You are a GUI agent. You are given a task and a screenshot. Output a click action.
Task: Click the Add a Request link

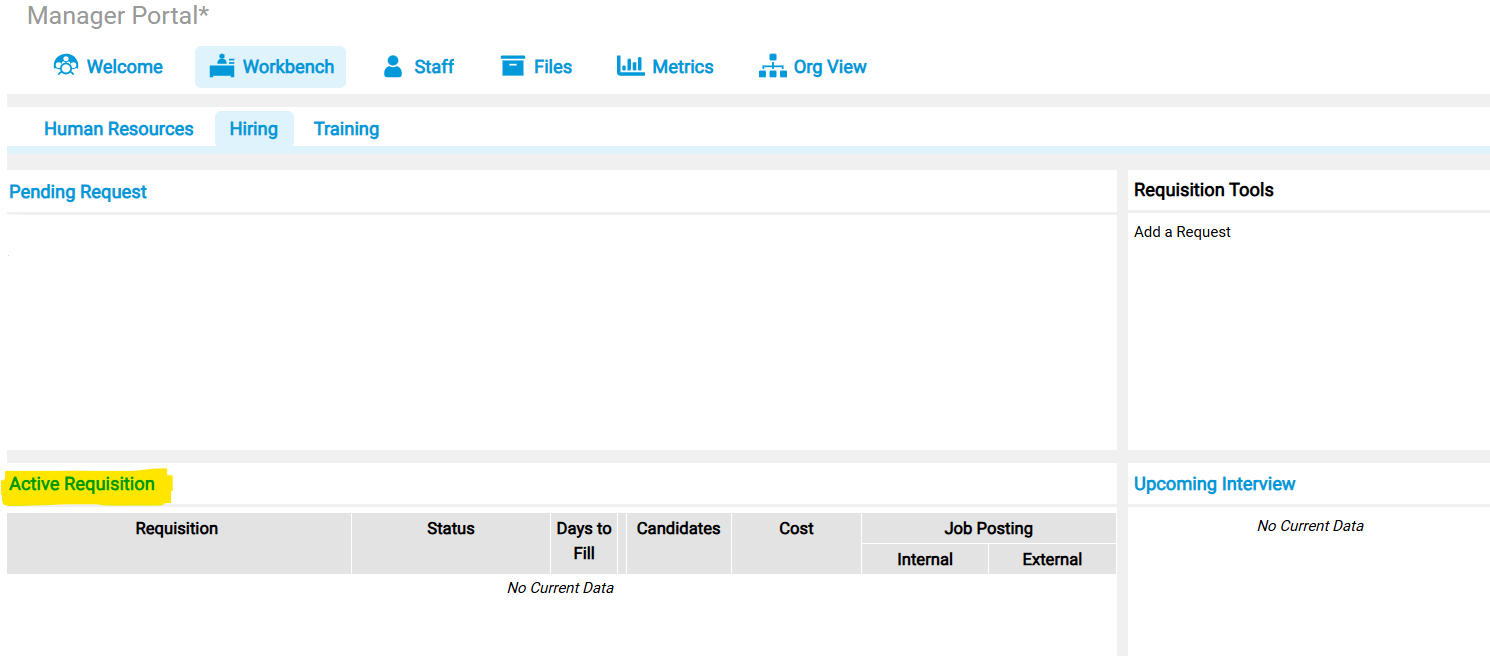[1182, 232]
